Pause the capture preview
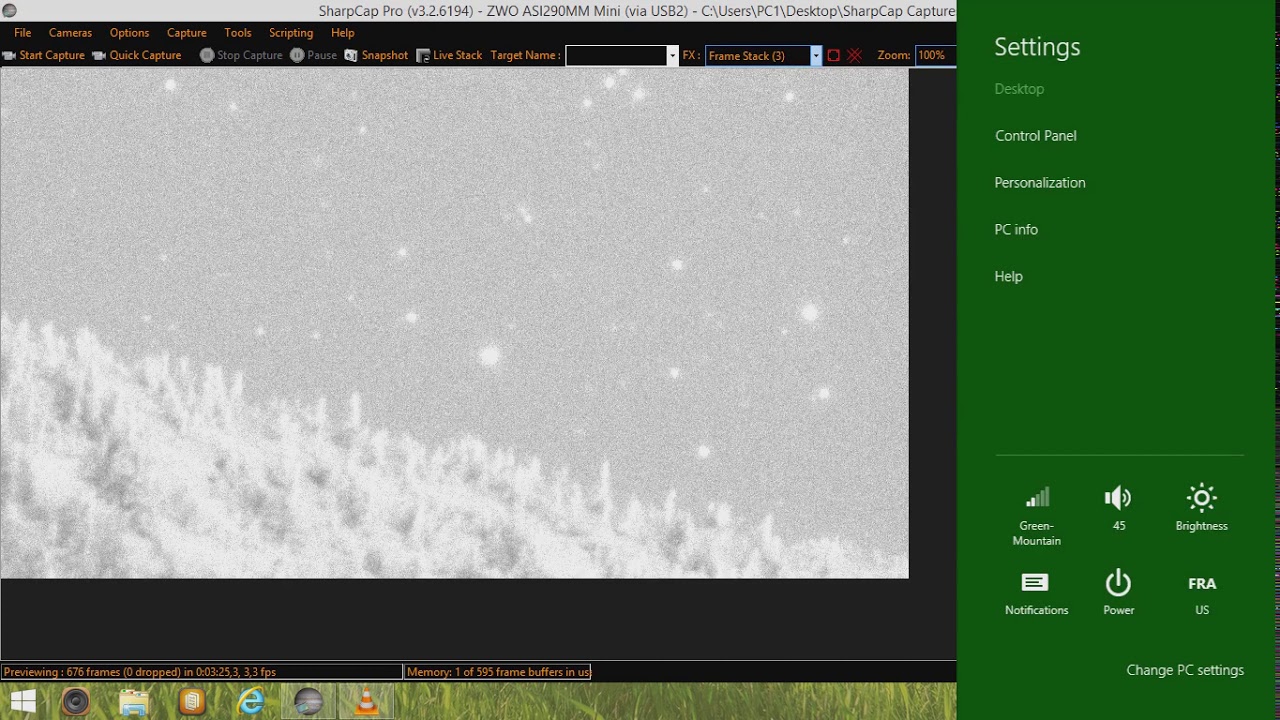This screenshot has height=720, width=1280. click(314, 55)
